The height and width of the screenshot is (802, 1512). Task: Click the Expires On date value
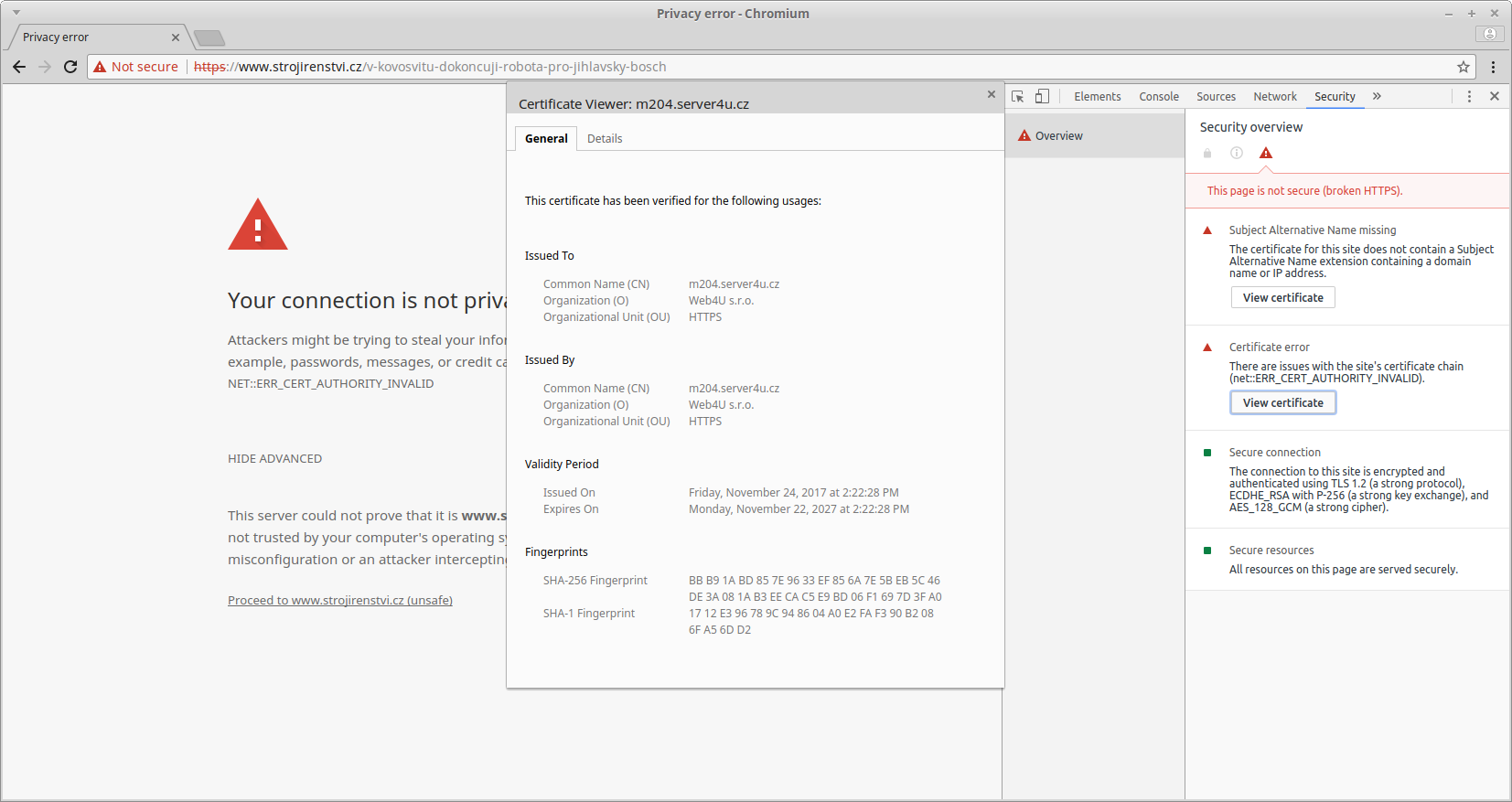click(799, 509)
